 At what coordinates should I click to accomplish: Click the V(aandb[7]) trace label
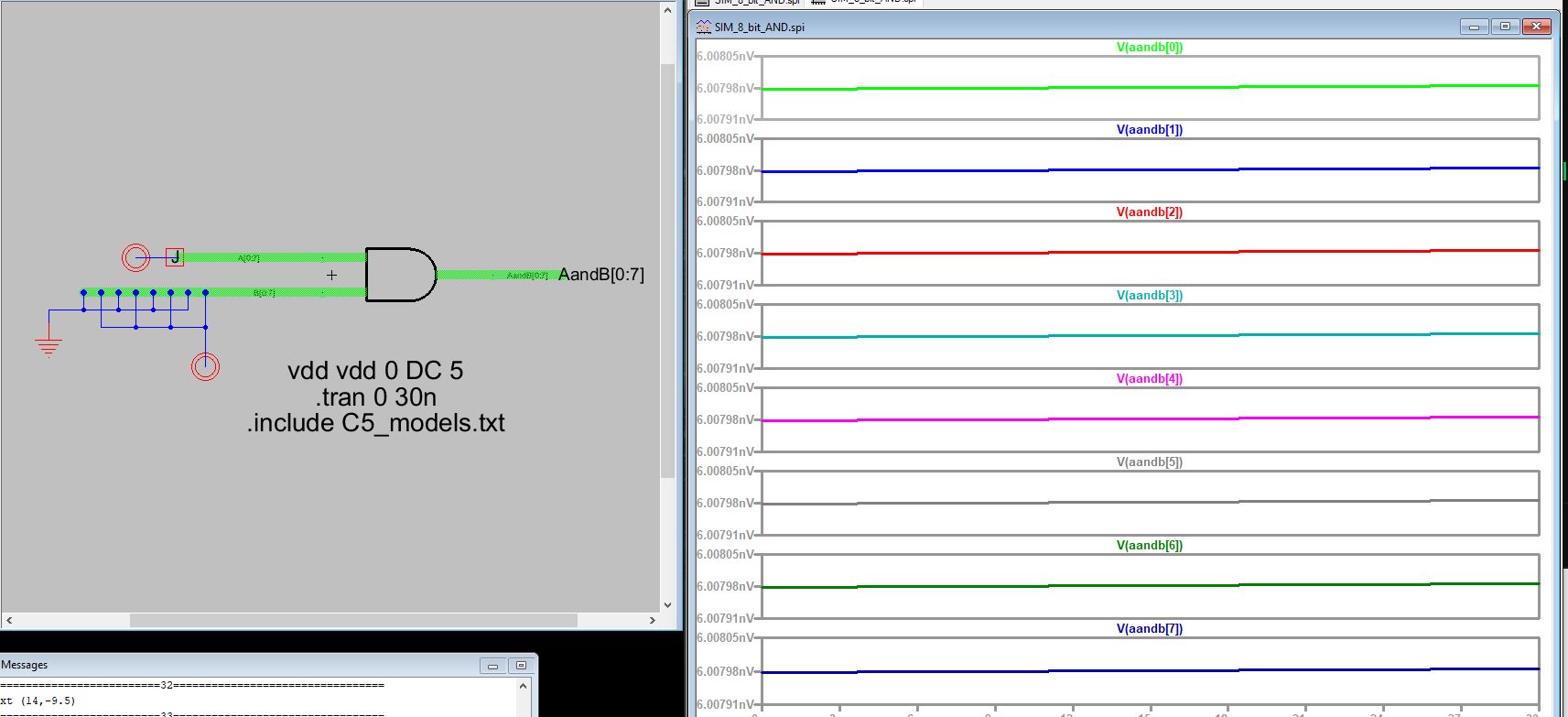point(1150,628)
